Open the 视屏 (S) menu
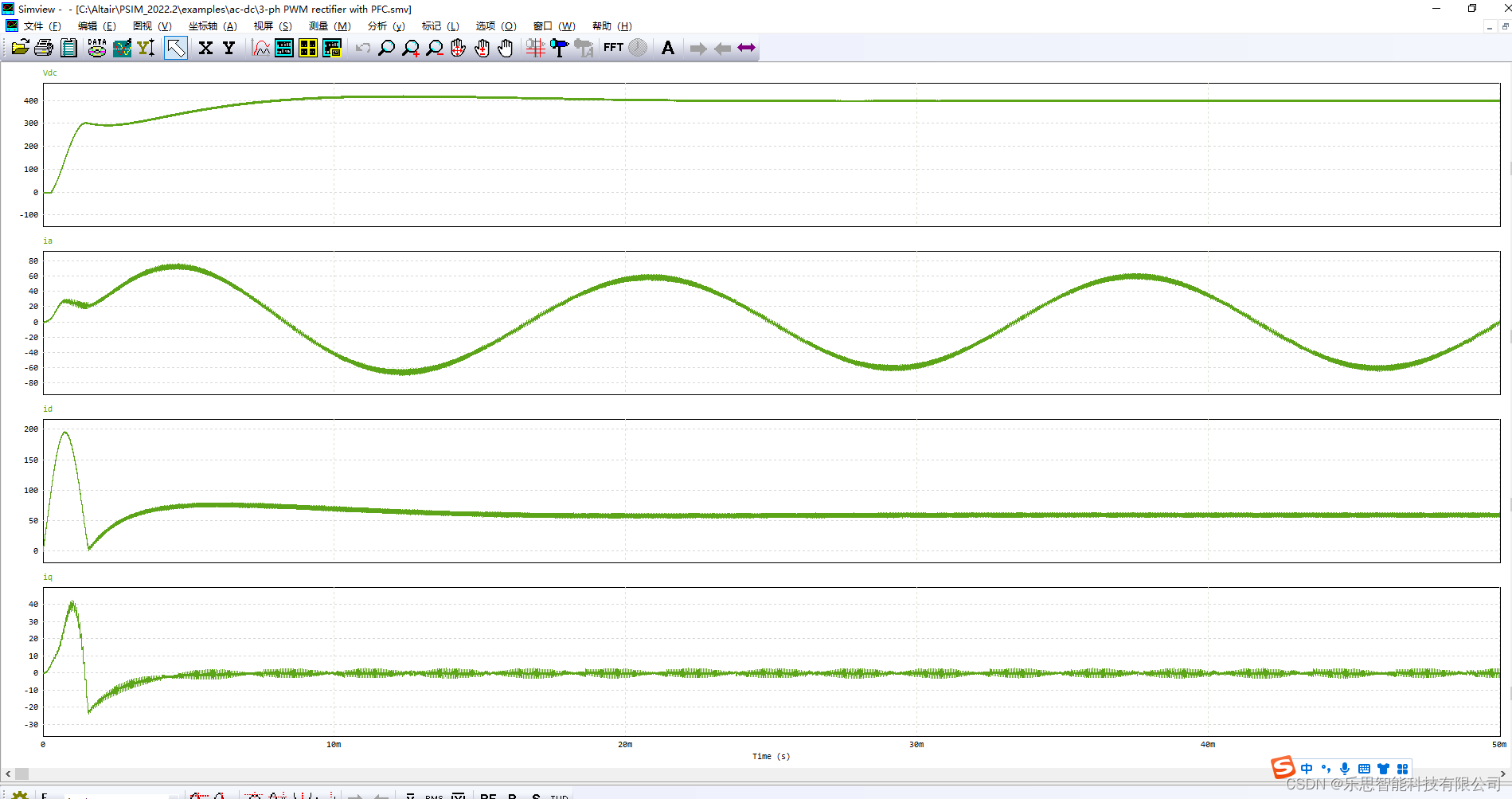This screenshot has height=799, width=1512. [273, 26]
